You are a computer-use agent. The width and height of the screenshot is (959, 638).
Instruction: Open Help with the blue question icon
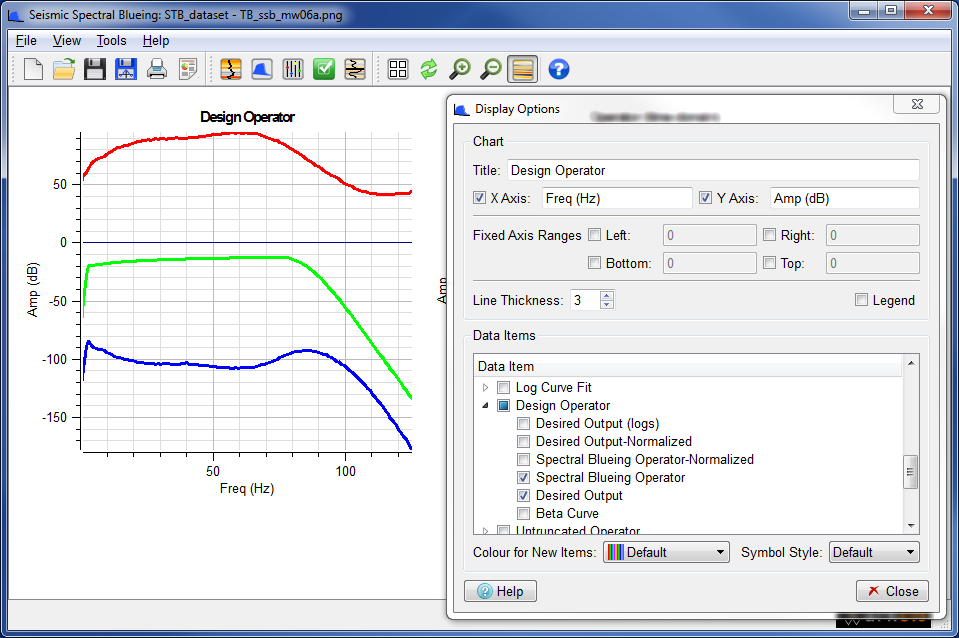pos(558,69)
